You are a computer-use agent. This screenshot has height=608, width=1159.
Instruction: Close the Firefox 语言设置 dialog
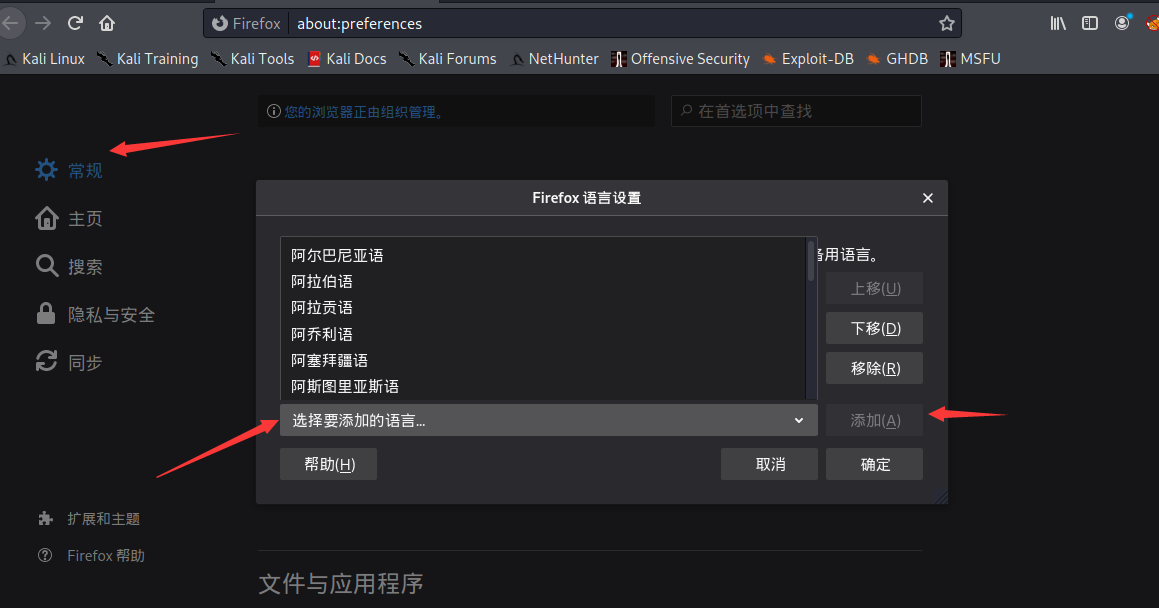pos(928,198)
